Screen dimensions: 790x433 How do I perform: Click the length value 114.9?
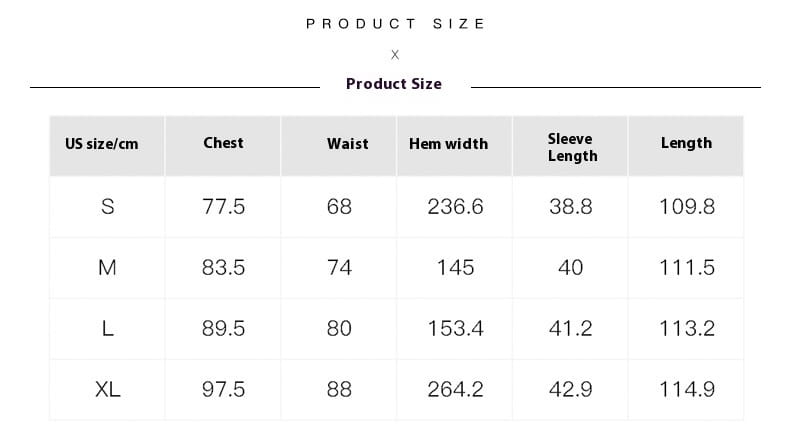pyautogui.click(x=686, y=390)
